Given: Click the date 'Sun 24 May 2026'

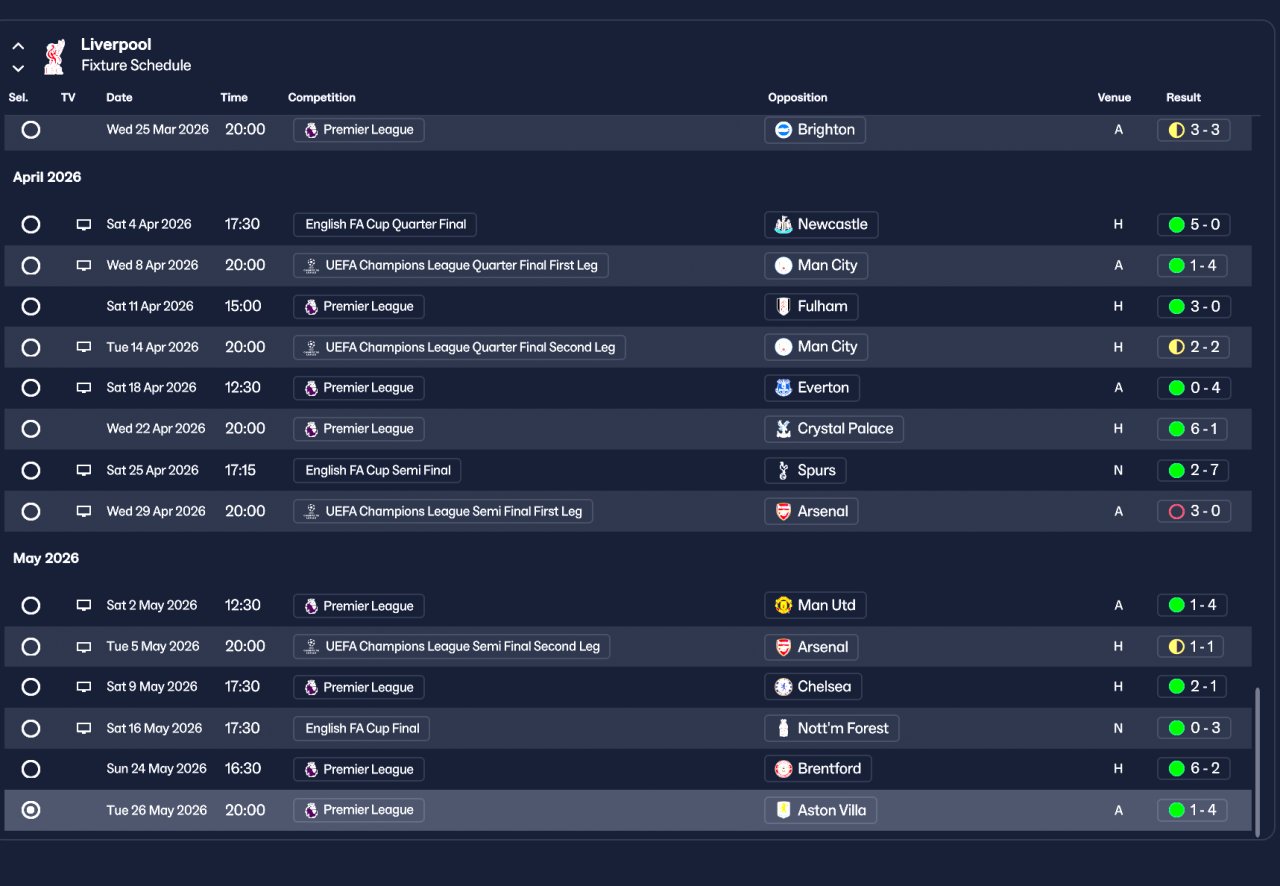Looking at the screenshot, I should 157,770.
